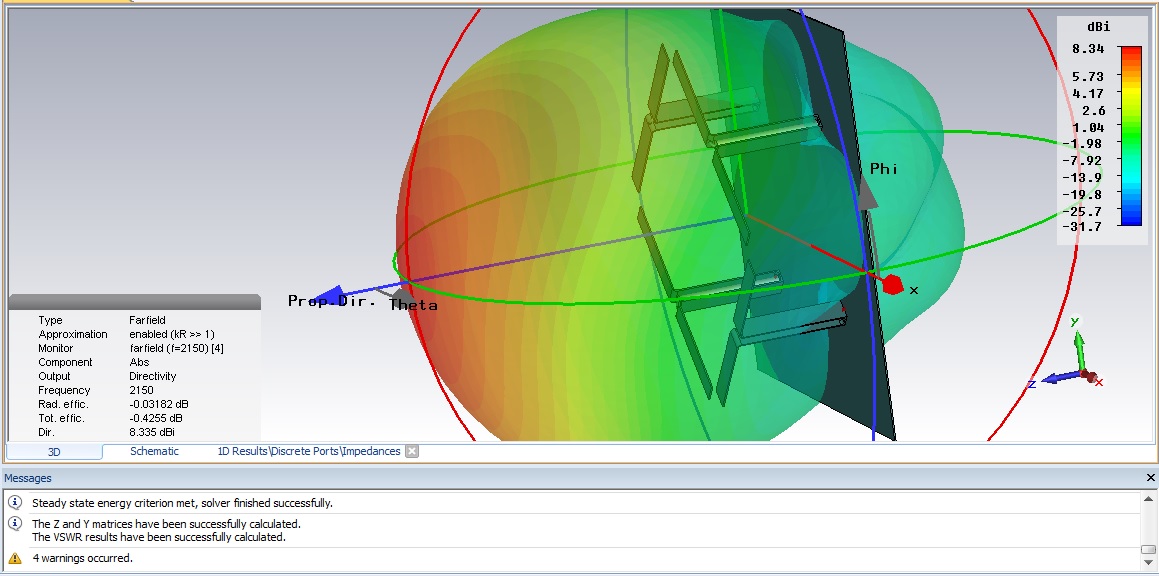1159x576 pixels.
Task: Click the 2.6 legend value
Action: (x=1092, y=110)
